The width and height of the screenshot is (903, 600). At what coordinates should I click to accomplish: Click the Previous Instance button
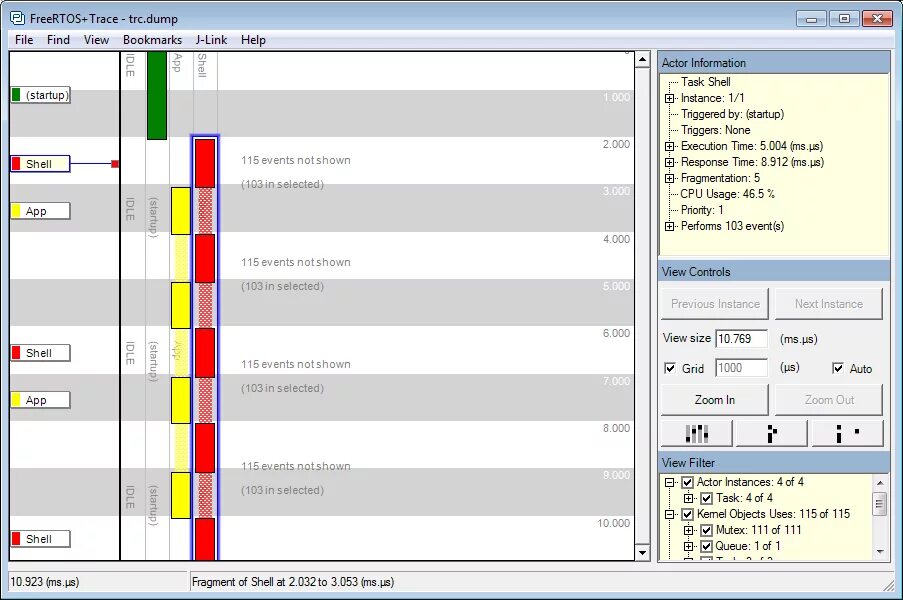coord(715,304)
